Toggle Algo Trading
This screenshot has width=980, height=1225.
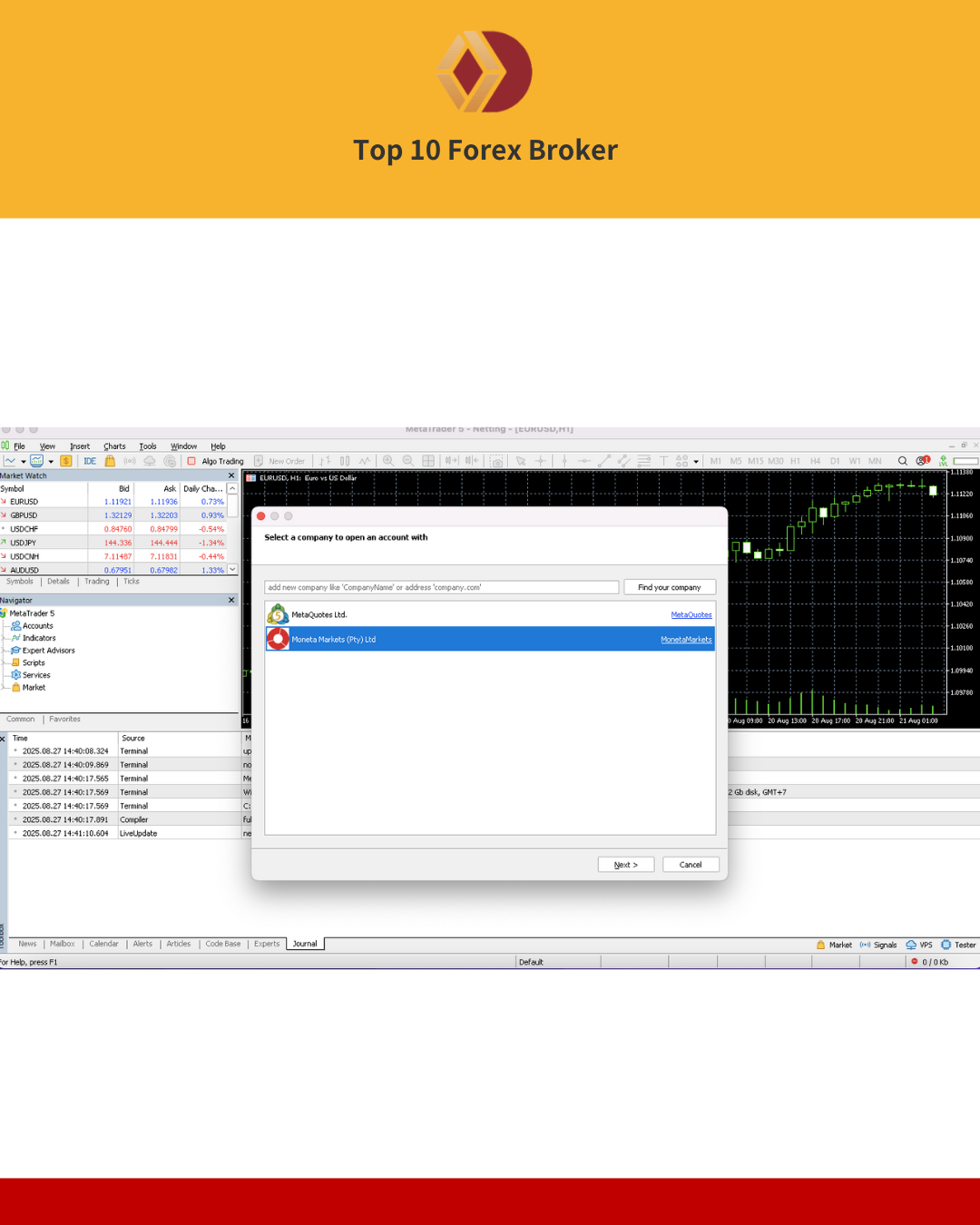(216, 461)
